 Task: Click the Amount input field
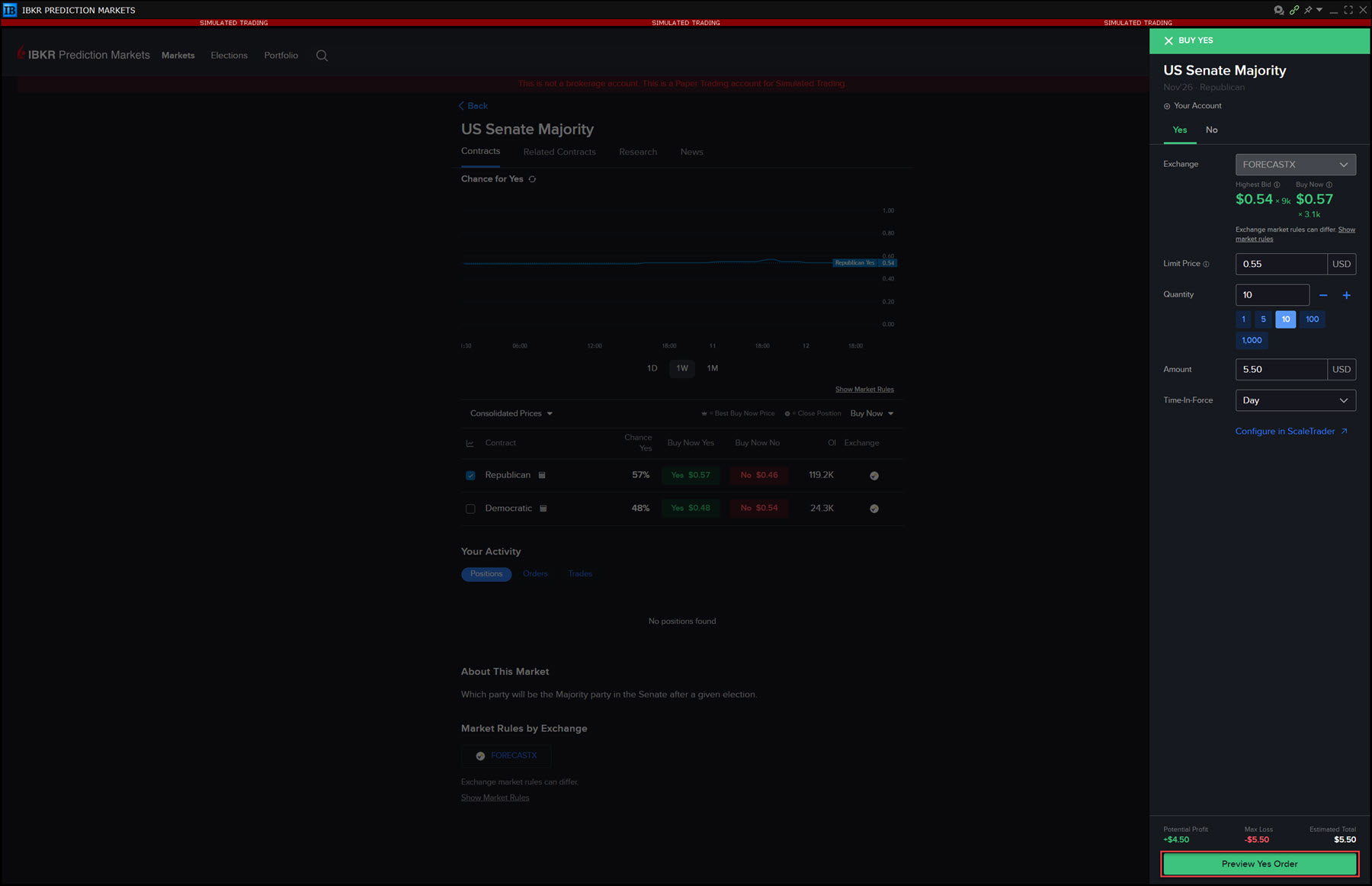1281,370
